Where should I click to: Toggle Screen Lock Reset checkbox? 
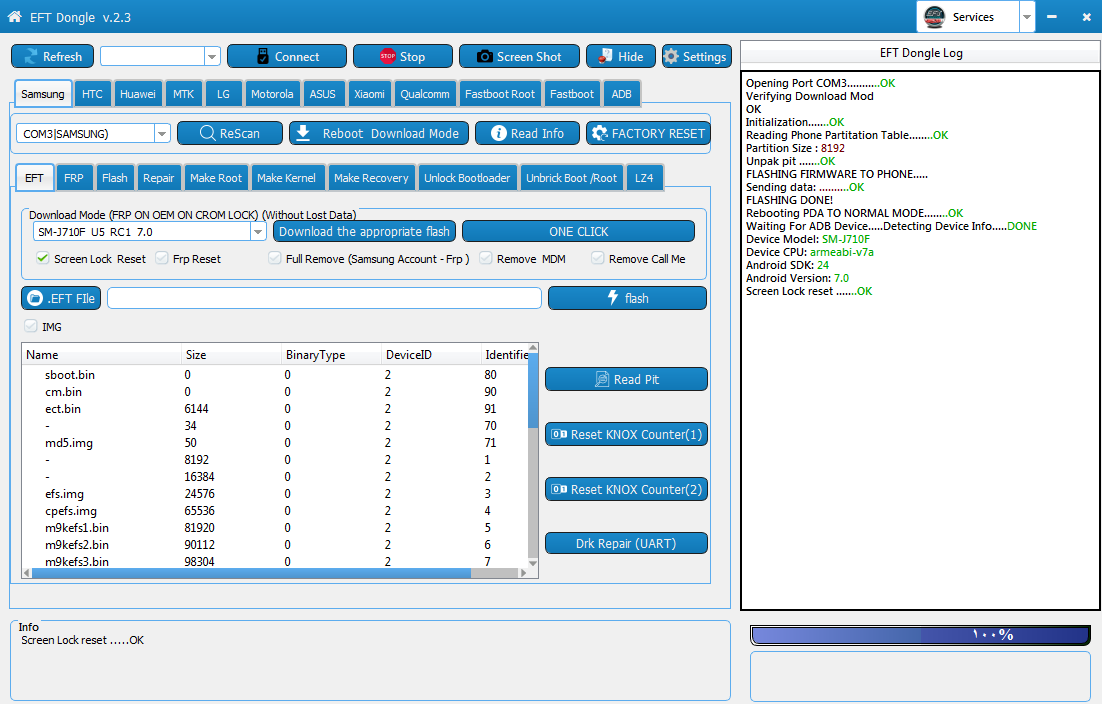tap(43, 258)
